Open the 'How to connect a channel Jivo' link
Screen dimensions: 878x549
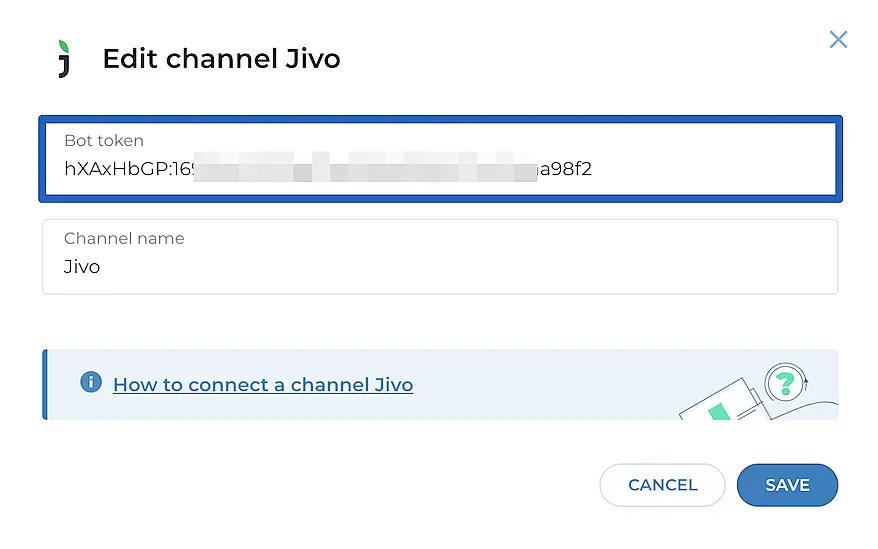pos(263,385)
